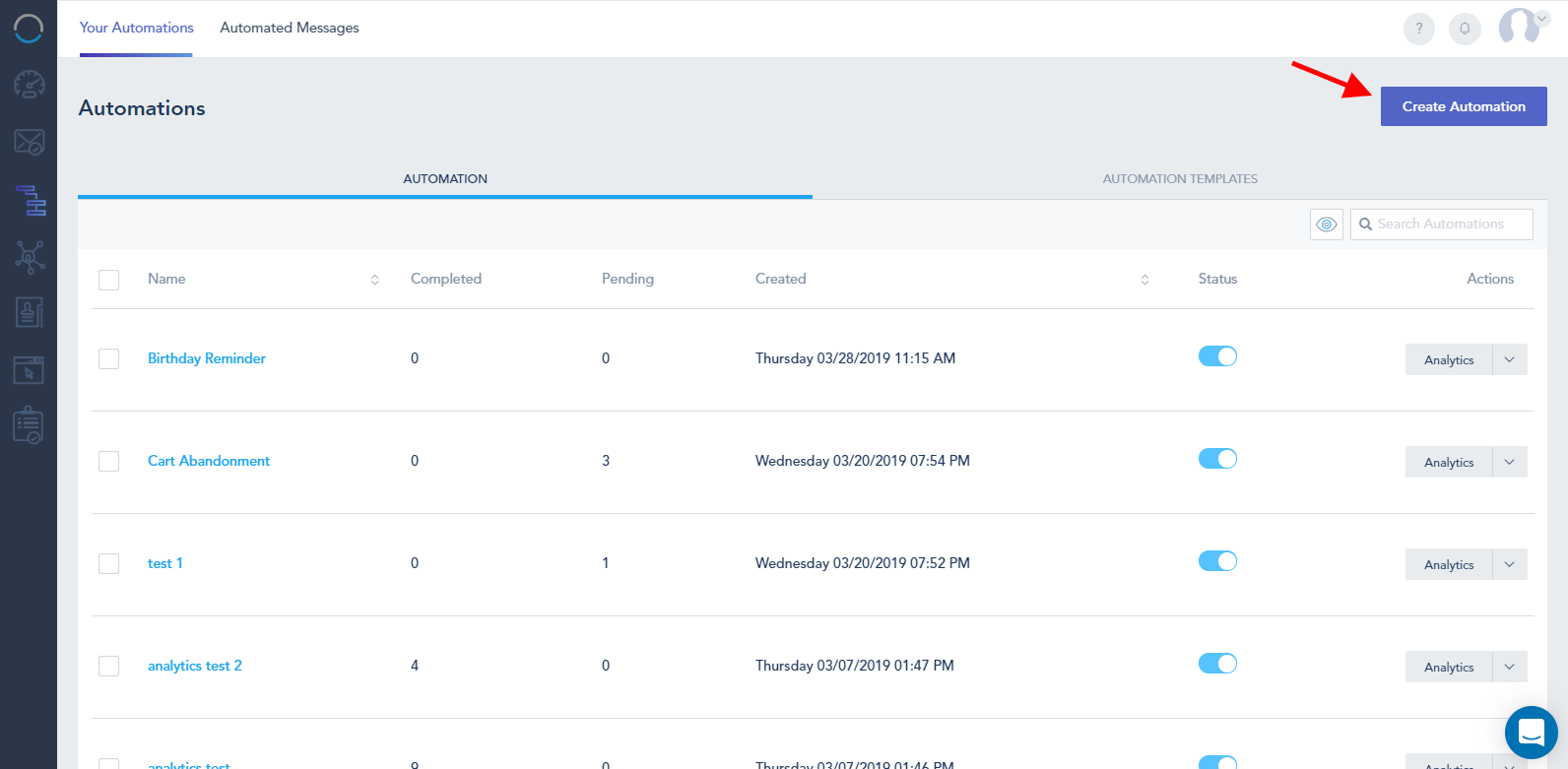Open Analytics for analytics test 2

coord(1449,667)
